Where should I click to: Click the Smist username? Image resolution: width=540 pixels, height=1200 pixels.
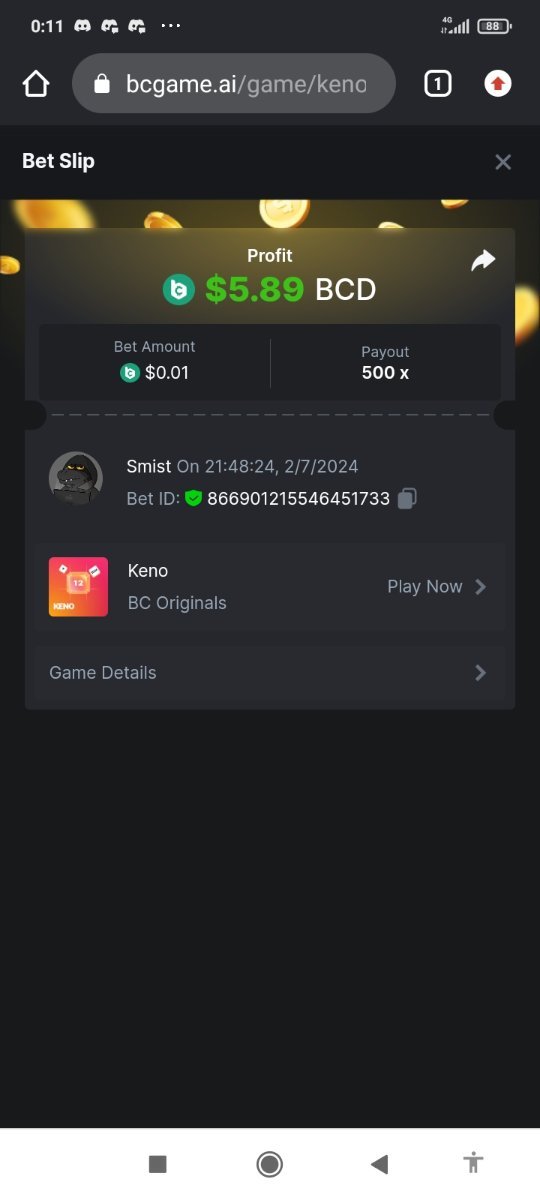click(x=149, y=466)
